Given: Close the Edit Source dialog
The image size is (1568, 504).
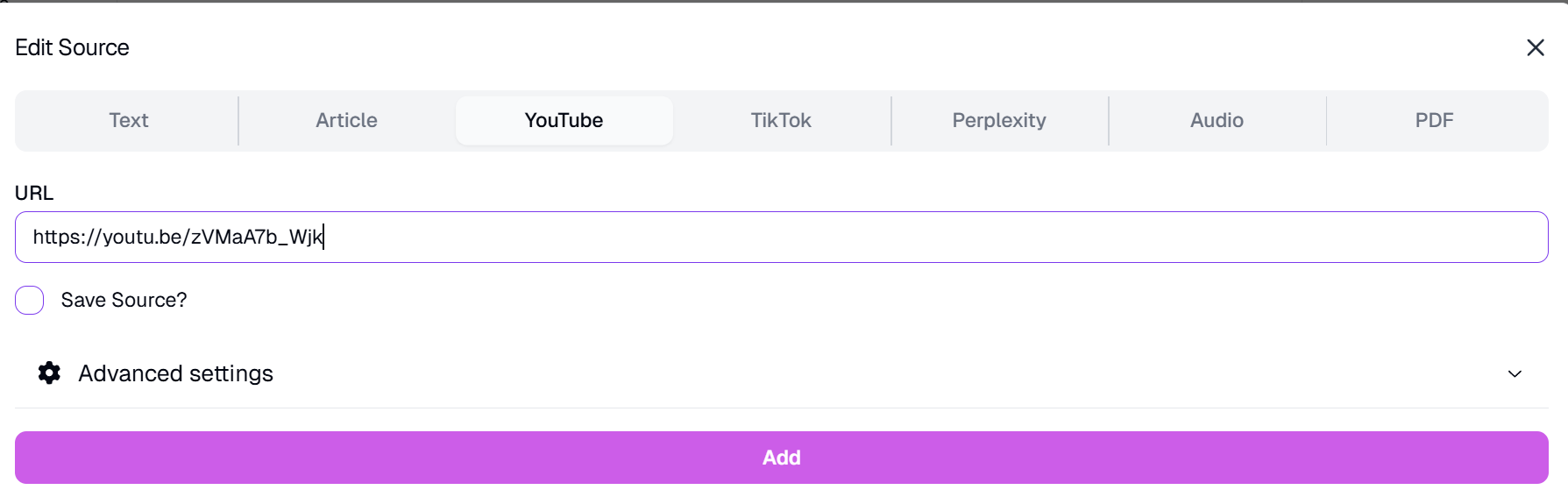Looking at the screenshot, I should [1535, 47].
